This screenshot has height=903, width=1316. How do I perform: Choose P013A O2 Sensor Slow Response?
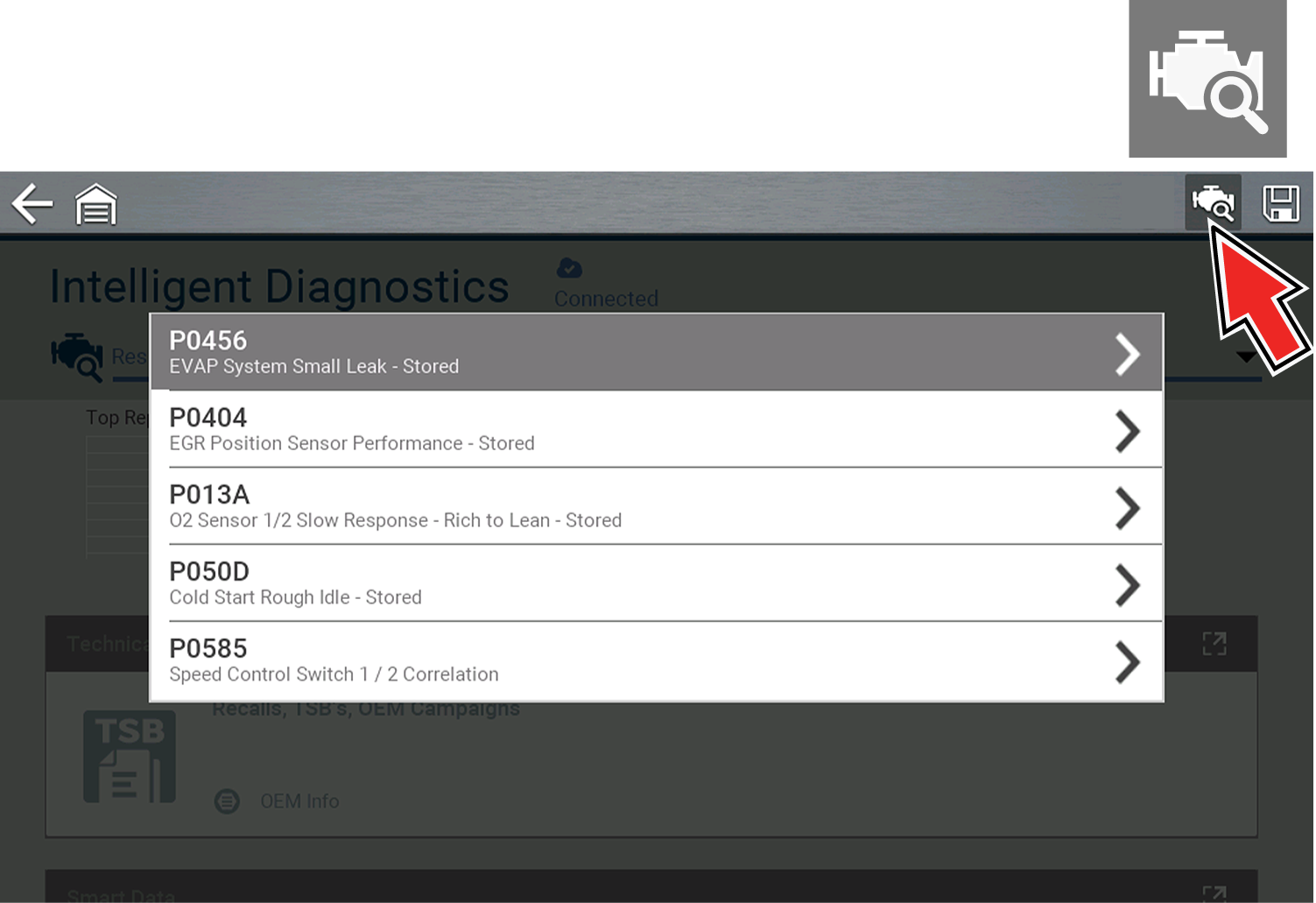pos(613,506)
